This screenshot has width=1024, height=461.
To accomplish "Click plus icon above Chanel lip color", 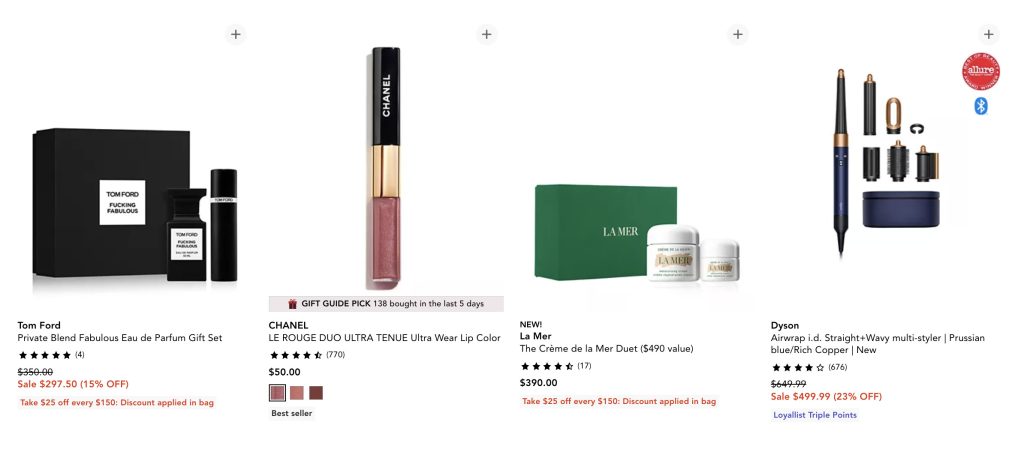I will pyautogui.click(x=487, y=34).
